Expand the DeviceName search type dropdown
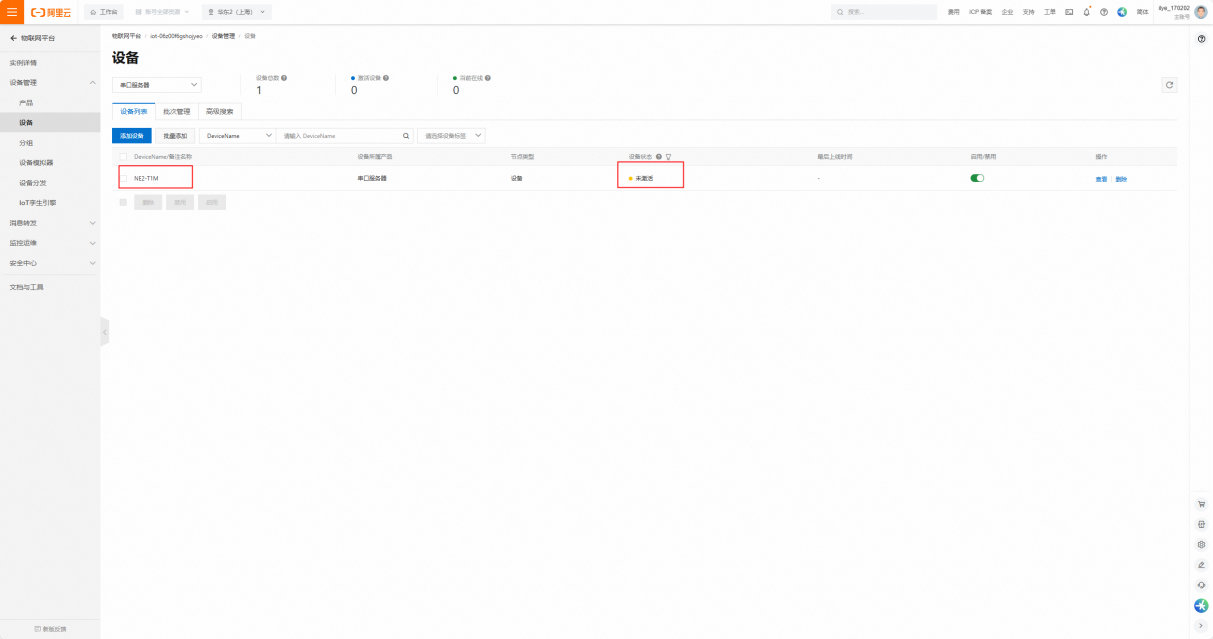Viewport: 1213px width, 639px height. tap(239, 135)
